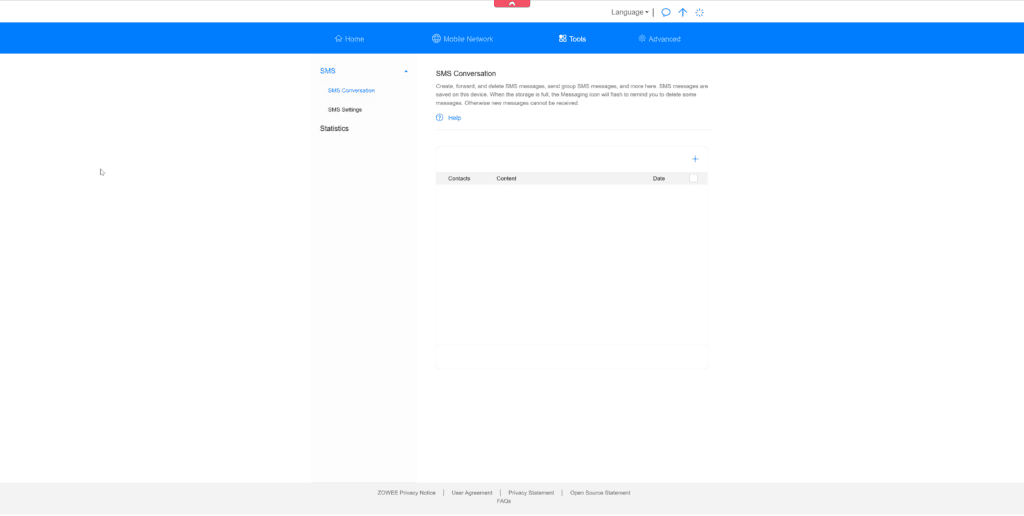Open the messages speech bubble icon
Screen dimensions: 1024x516
[666, 13]
